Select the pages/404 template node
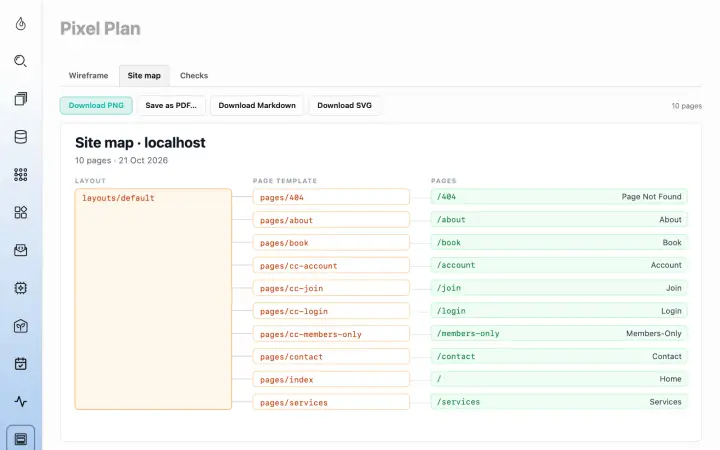Image resolution: width=720 pixels, height=450 pixels. [x=331, y=197]
